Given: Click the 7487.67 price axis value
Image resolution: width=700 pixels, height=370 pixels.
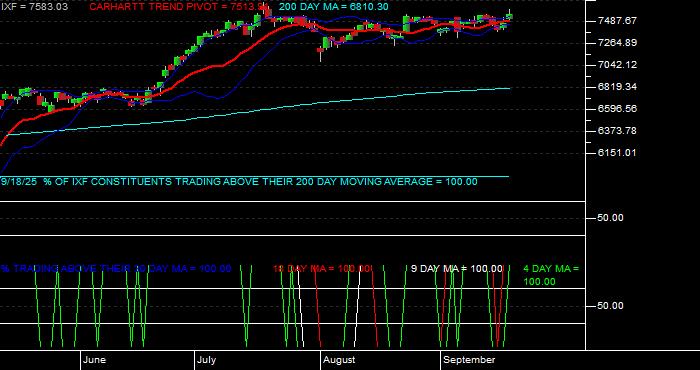Looking at the screenshot, I should pyautogui.click(x=617, y=21).
